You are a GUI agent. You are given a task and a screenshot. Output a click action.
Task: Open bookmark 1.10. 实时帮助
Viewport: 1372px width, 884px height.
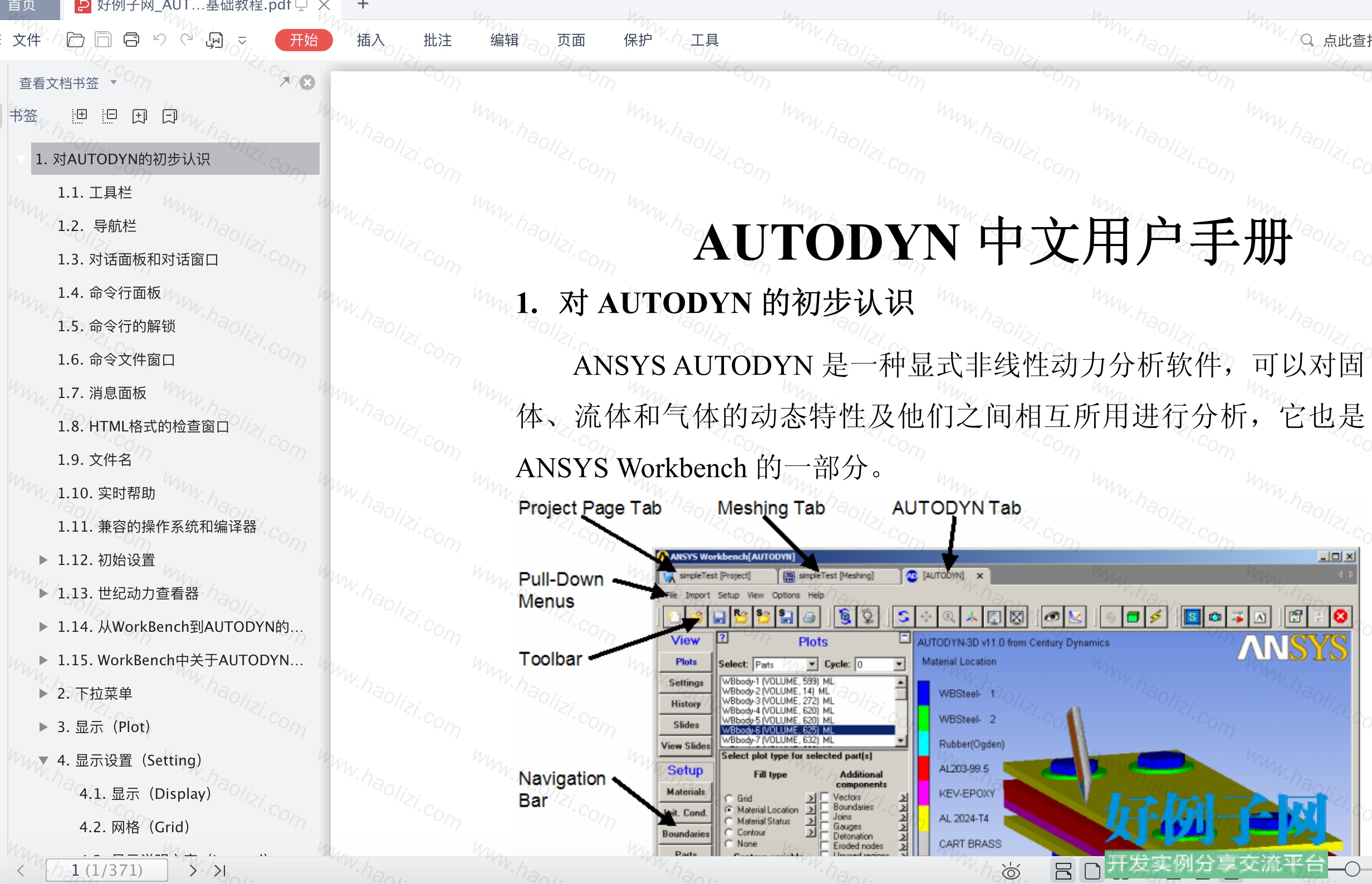pyautogui.click(x=106, y=493)
